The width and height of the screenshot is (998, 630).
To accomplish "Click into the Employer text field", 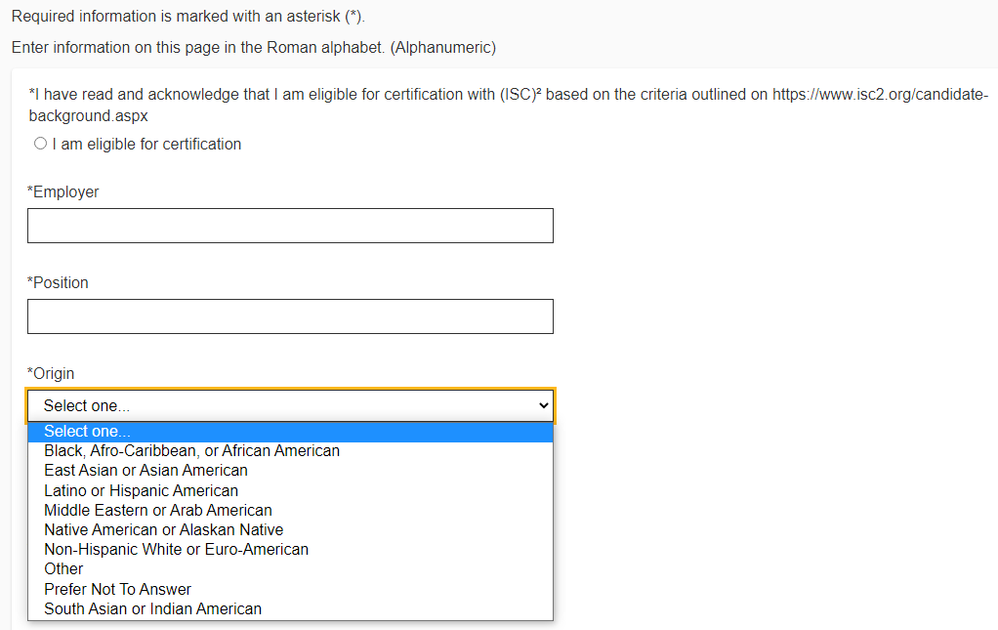I will point(290,226).
